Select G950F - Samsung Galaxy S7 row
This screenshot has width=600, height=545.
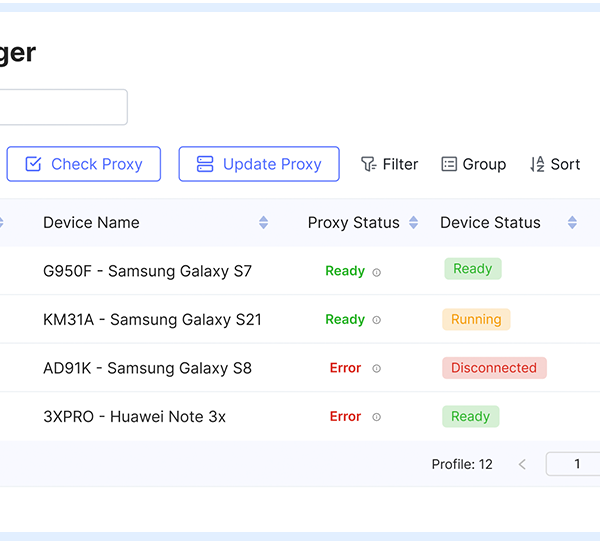[x=300, y=271]
